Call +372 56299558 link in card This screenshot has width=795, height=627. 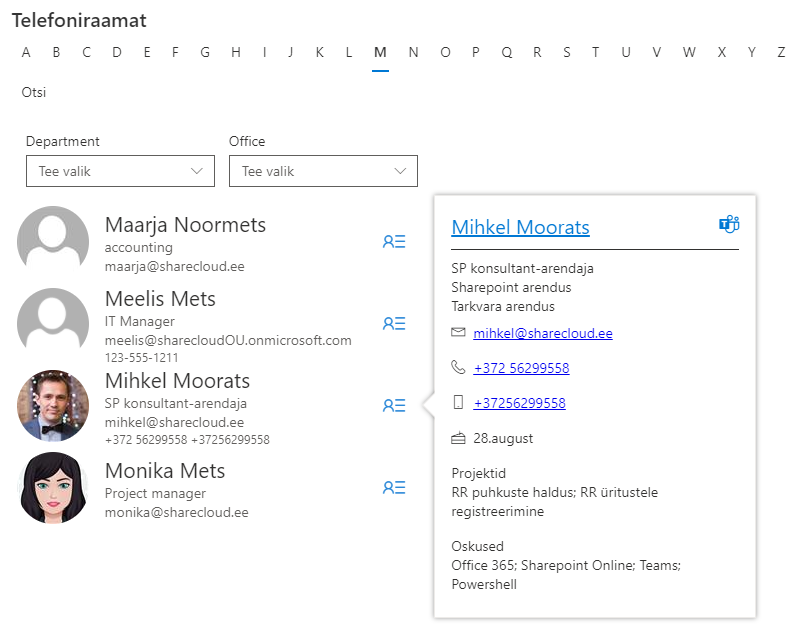pyautogui.click(x=521, y=367)
